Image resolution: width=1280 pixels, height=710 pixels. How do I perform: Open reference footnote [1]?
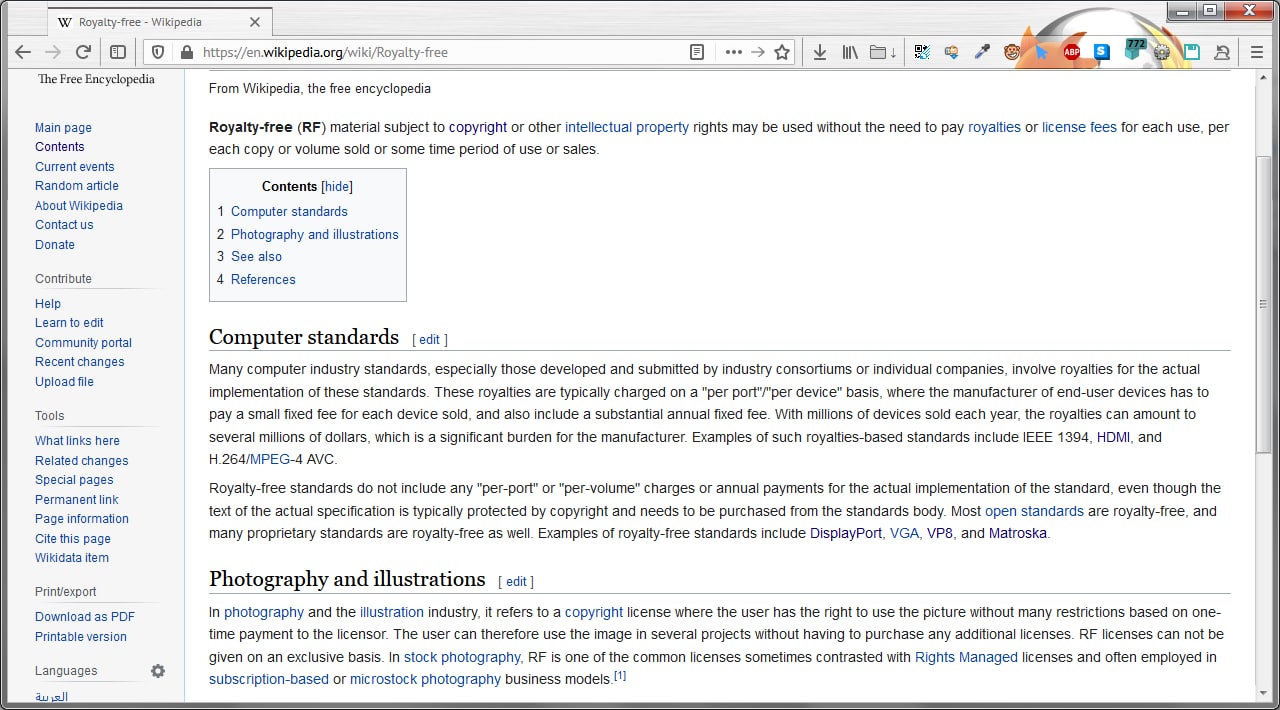point(620,676)
